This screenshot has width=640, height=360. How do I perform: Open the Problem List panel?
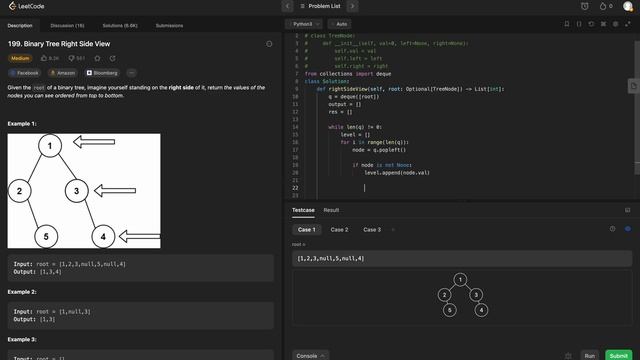(x=320, y=6)
